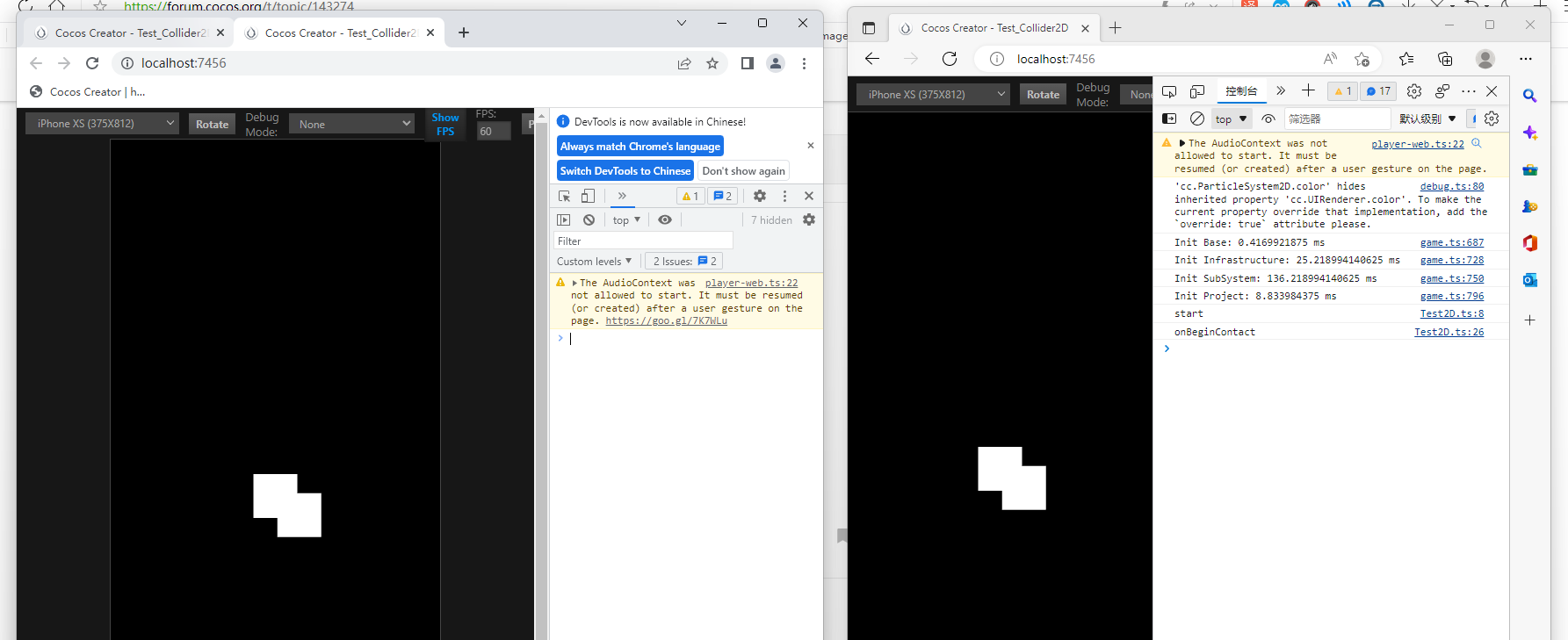Open console settings gear next to '7 hidden'
The width and height of the screenshot is (1568, 640).
coord(809,220)
